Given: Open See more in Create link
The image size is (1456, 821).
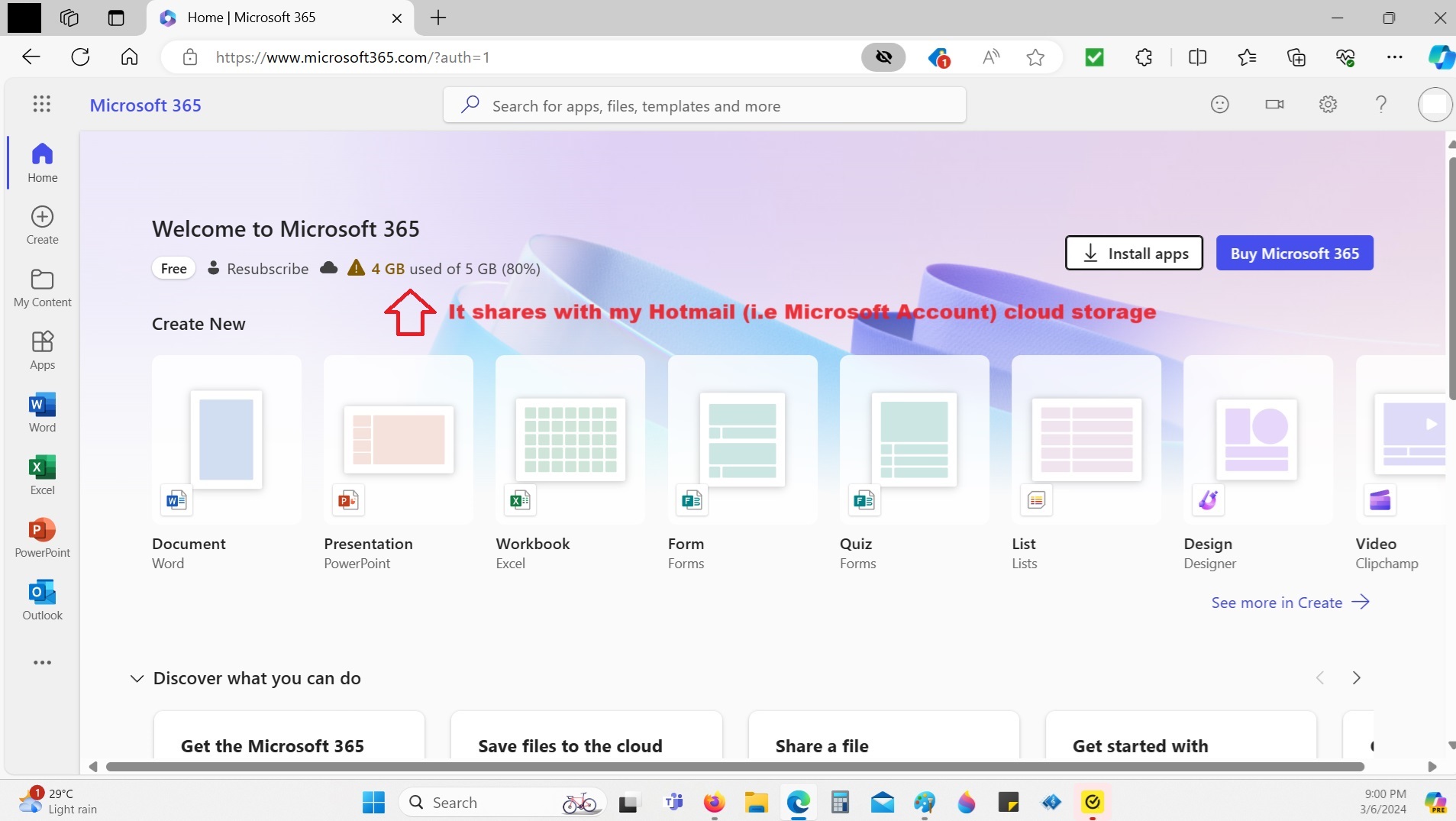Looking at the screenshot, I should click(x=1275, y=603).
